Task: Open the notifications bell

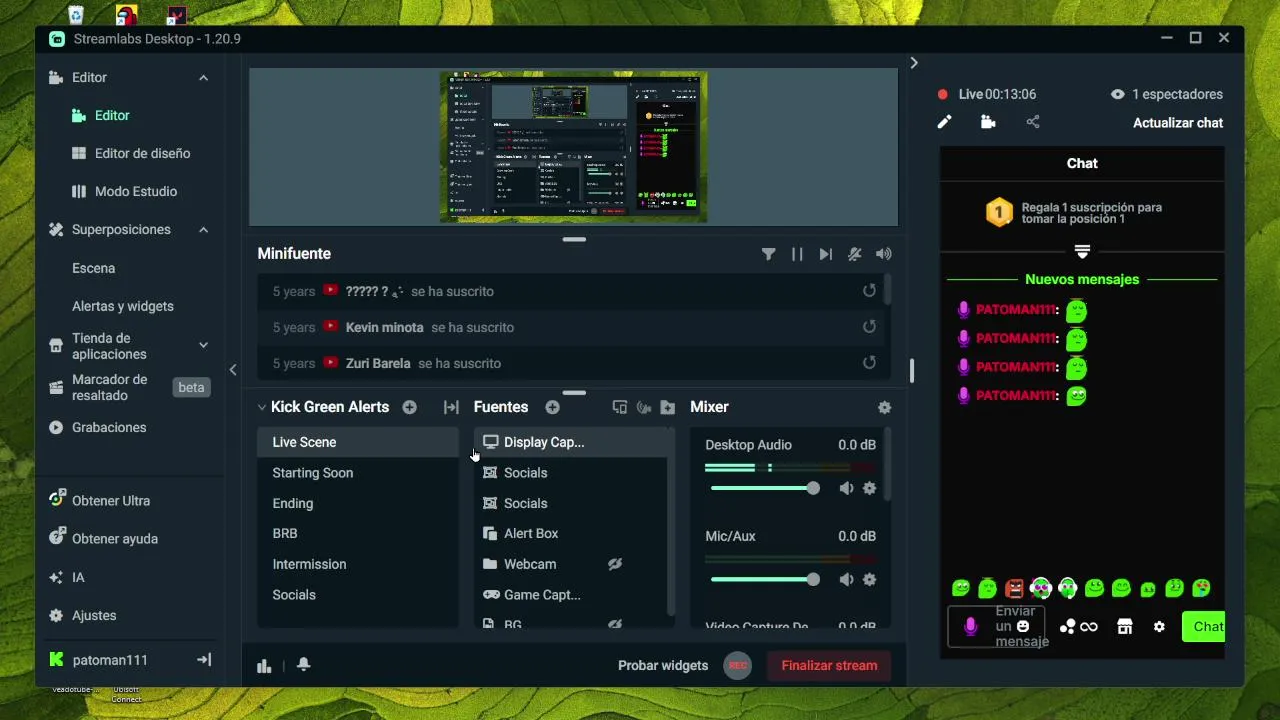Action: click(x=304, y=665)
